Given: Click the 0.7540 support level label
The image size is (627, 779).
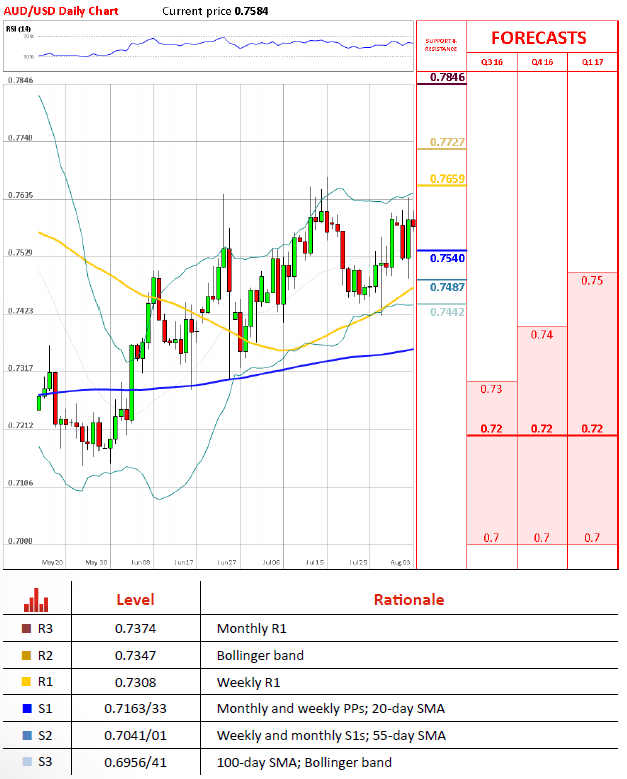Looking at the screenshot, I should [447, 258].
